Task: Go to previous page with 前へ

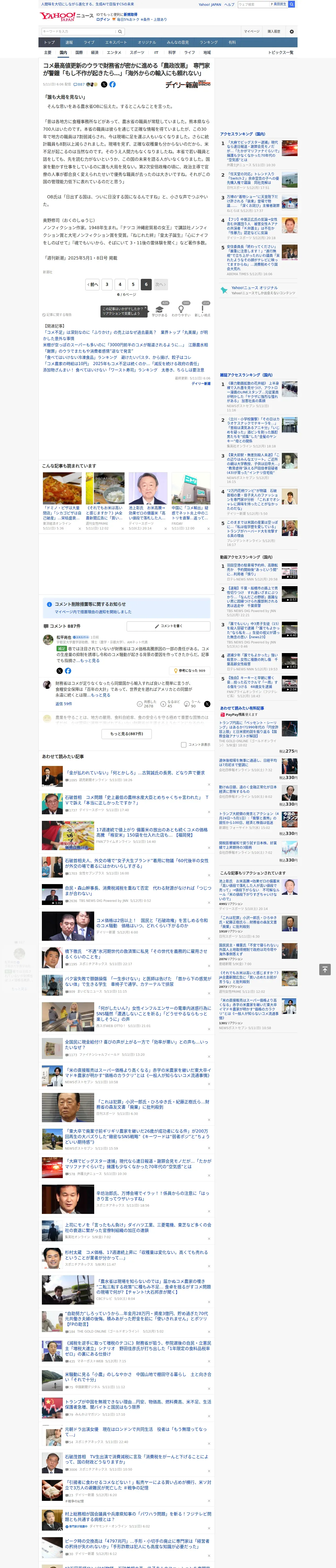Action: (93, 284)
